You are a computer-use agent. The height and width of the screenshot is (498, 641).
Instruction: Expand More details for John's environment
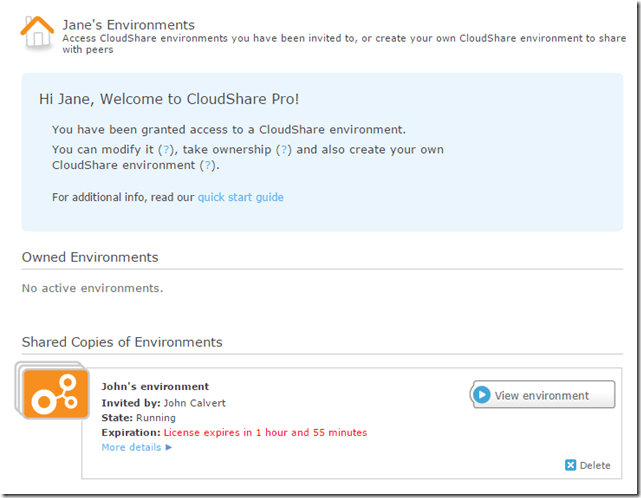(137, 447)
